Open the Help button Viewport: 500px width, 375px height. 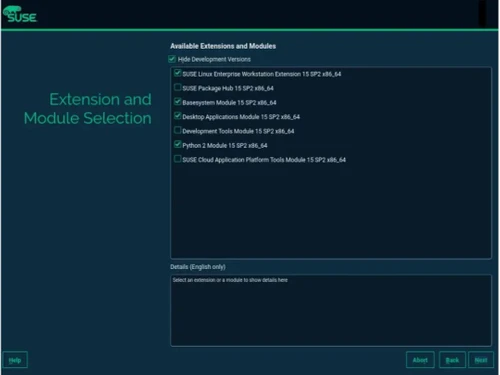click(x=15, y=360)
